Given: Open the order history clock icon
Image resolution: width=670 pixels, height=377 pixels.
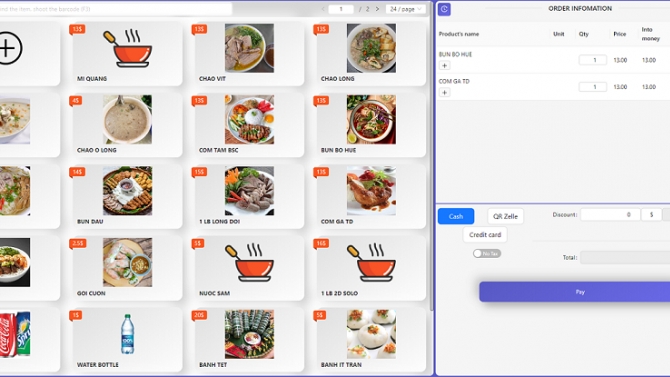Looking at the screenshot, I should click(x=444, y=9).
